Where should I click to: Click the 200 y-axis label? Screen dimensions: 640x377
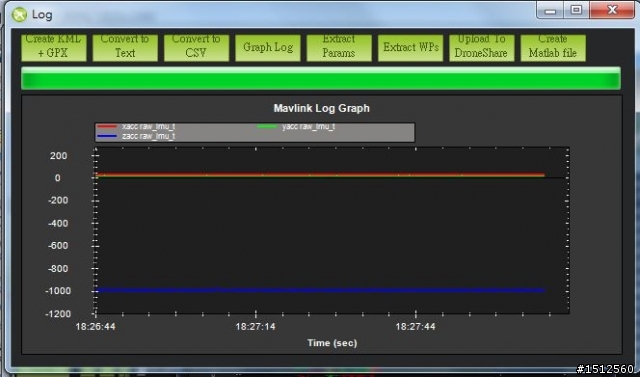tap(58, 156)
